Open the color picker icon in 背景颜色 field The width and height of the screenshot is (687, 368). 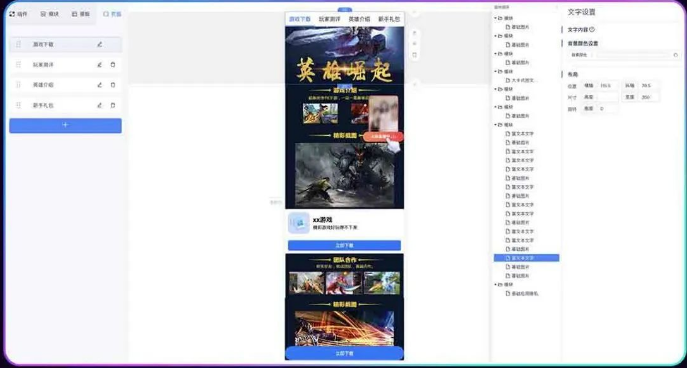click(675, 55)
